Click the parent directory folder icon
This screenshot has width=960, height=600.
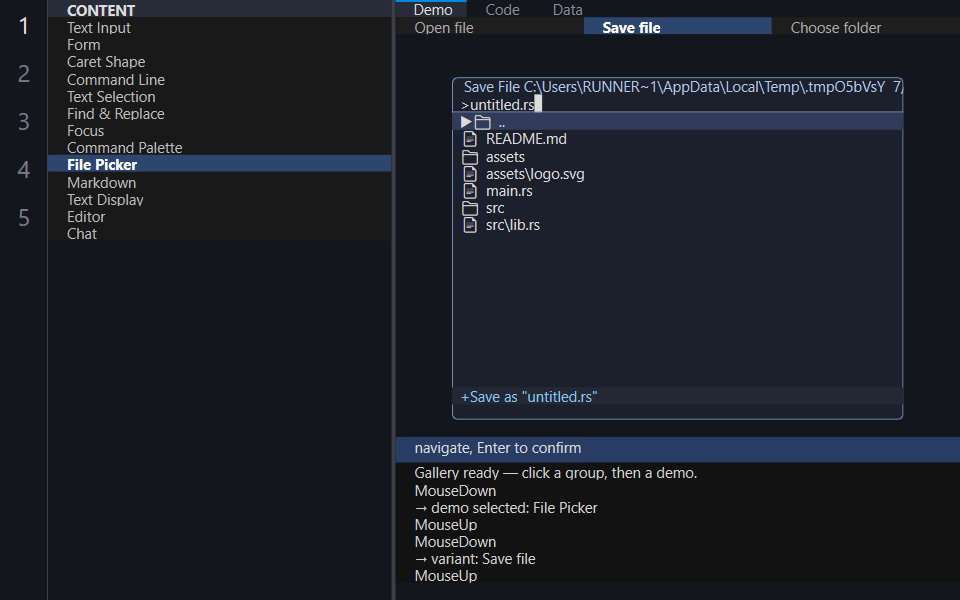482,122
